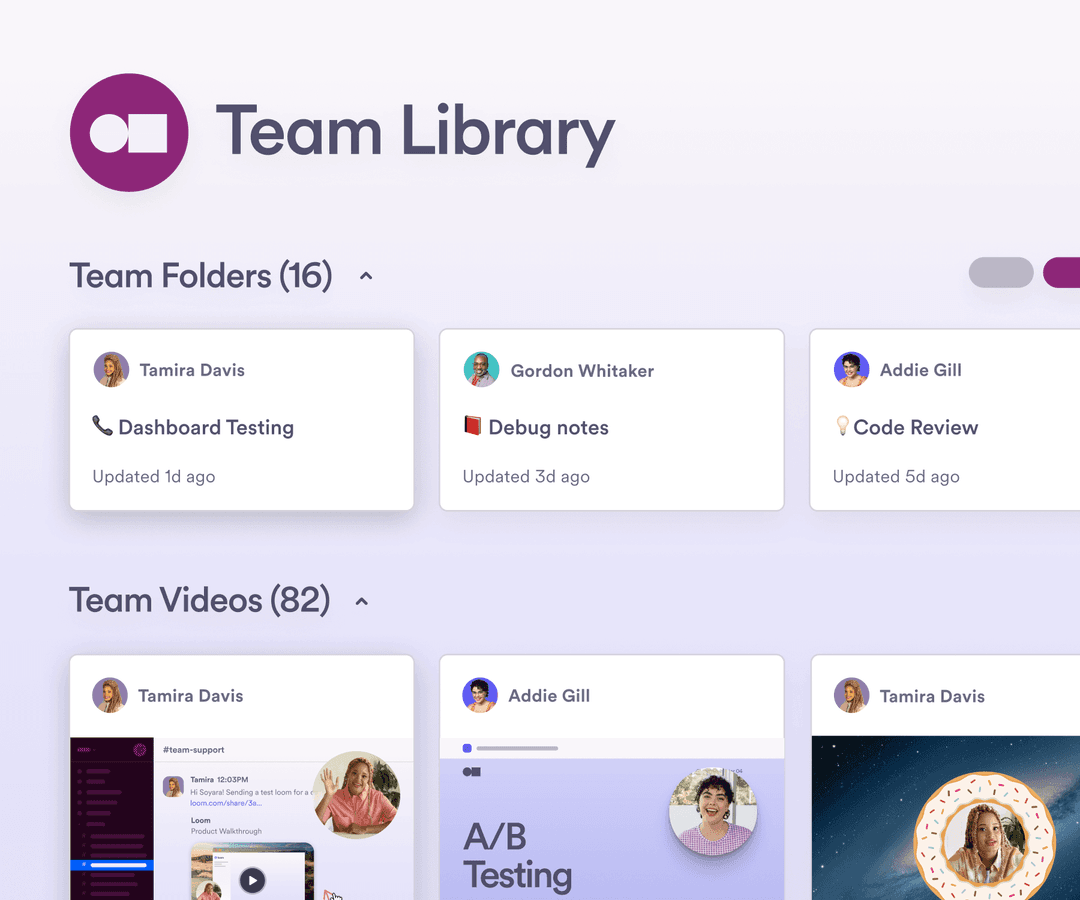Viewport: 1080px width, 900px height.
Task: Switch on the gray view toggle pill
Action: [1001, 272]
